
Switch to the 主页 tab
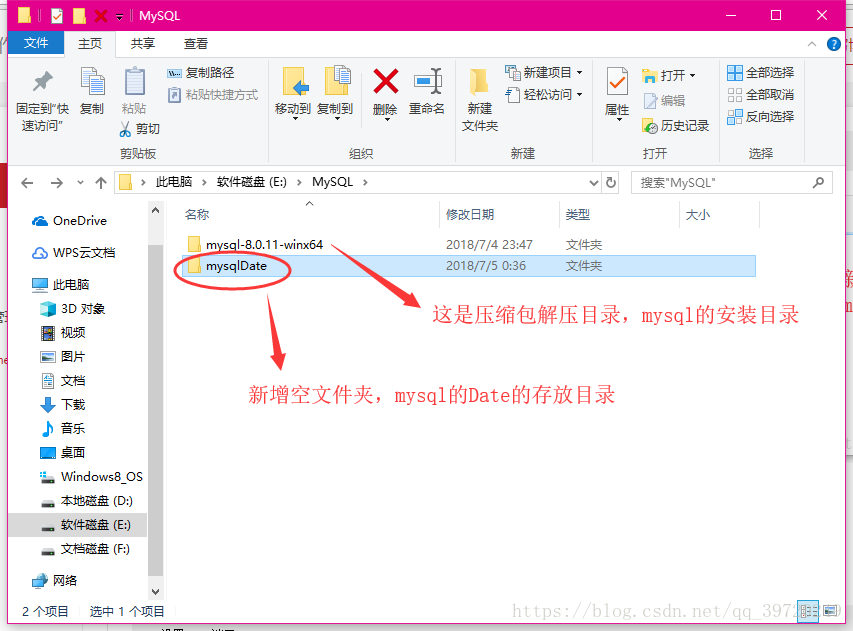[x=90, y=44]
